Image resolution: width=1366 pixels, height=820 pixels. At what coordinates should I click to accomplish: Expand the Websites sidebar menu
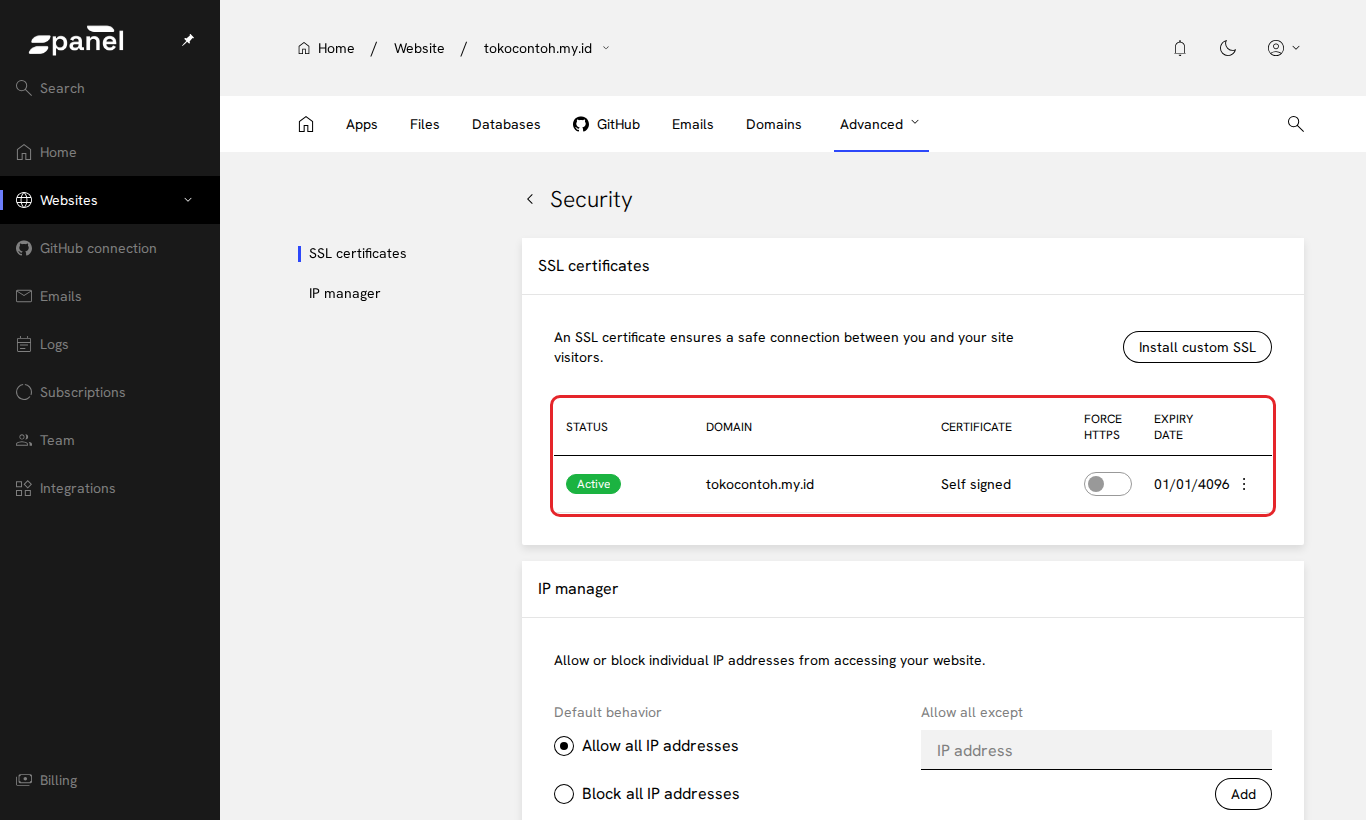(x=188, y=200)
